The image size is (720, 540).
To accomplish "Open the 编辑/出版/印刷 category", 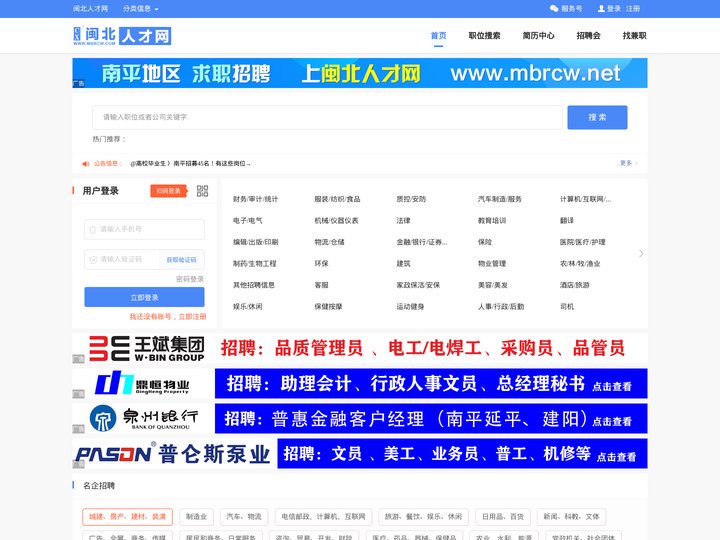I will coord(255,242).
